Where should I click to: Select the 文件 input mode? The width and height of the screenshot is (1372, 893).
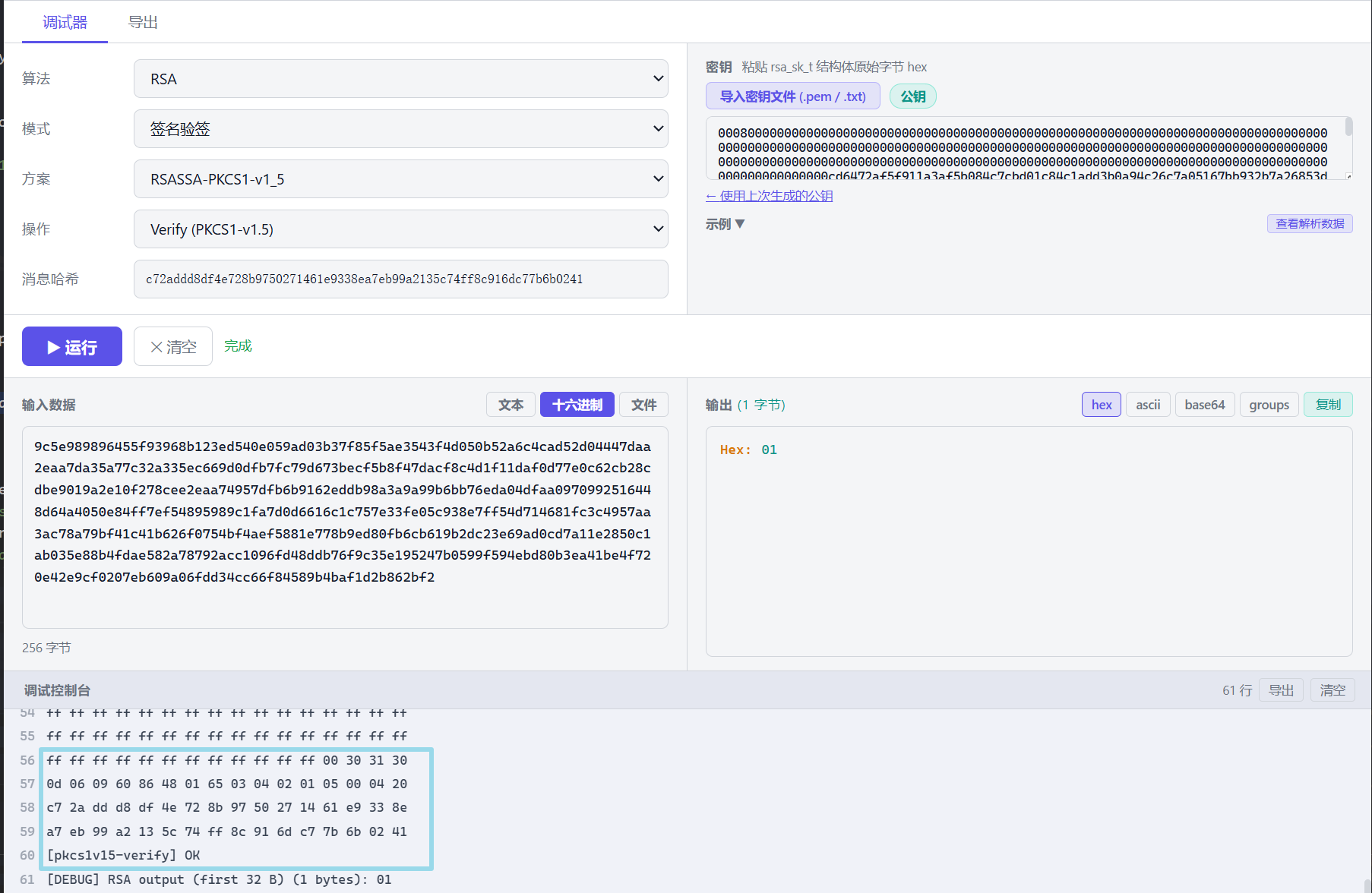click(x=643, y=405)
